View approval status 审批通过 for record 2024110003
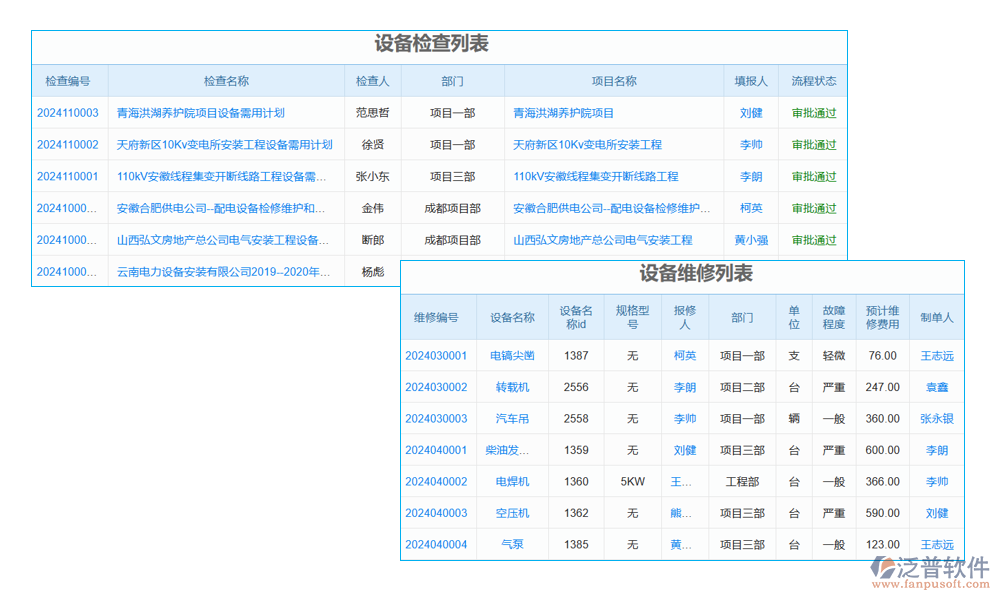This screenshot has height=600, width=1000. (814, 112)
